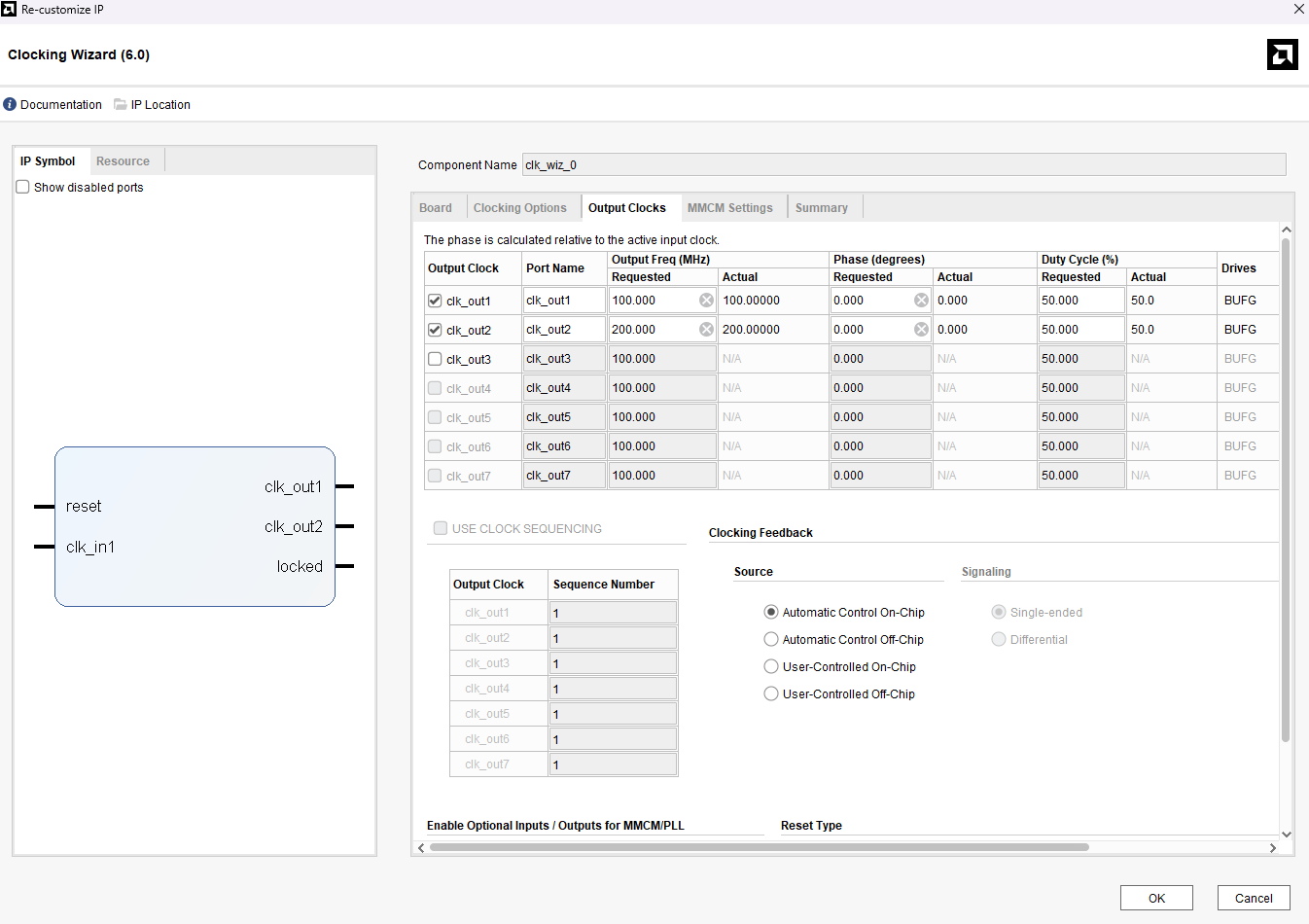1309x924 pixels.
Task: Clear clk_out1 requested frequency value
Action: pos(706,301)
